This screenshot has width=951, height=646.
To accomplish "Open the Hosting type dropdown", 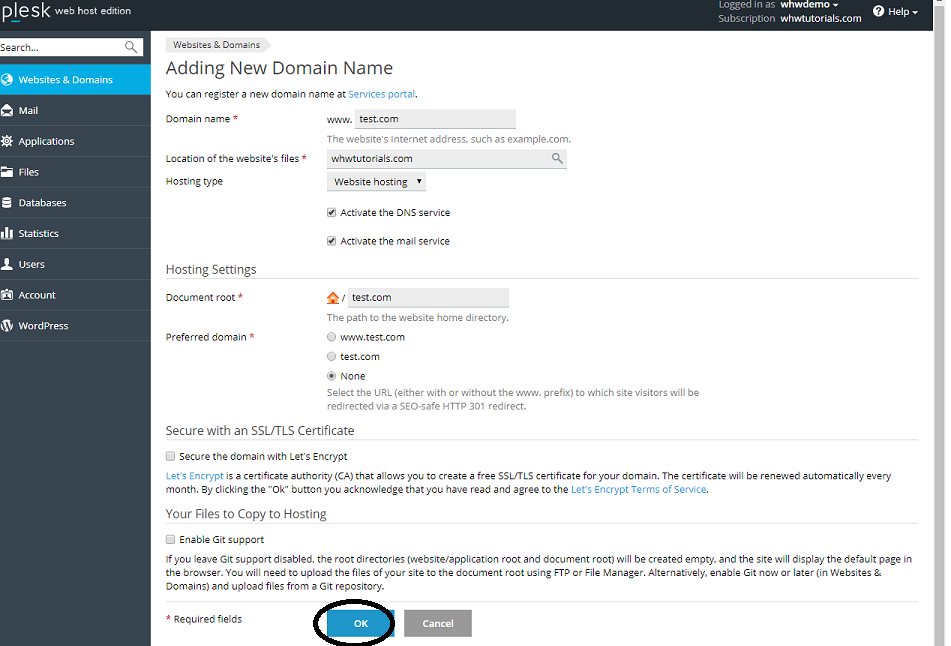I will click(x=376, y=181).
